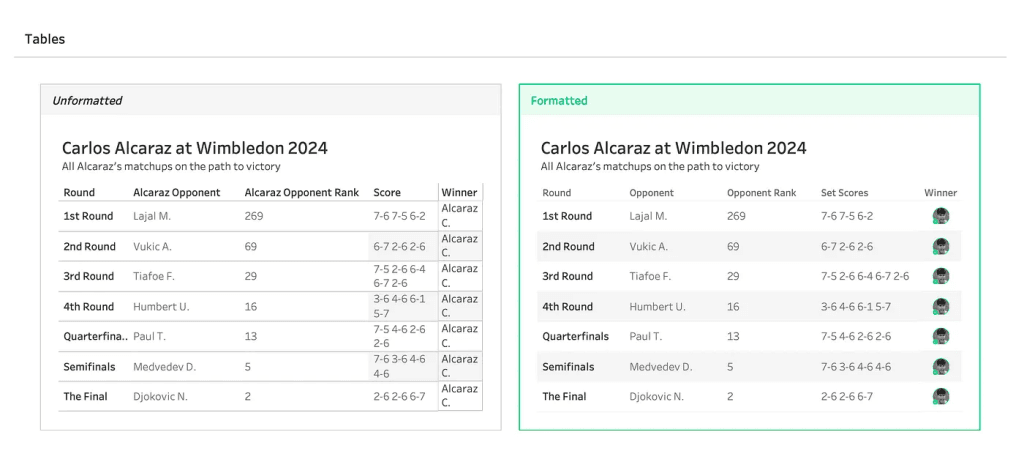The width and height of the screenshot is (1024, 462).
Task: Click the winner avatar for 1st Round
Action: click(940, 216)
